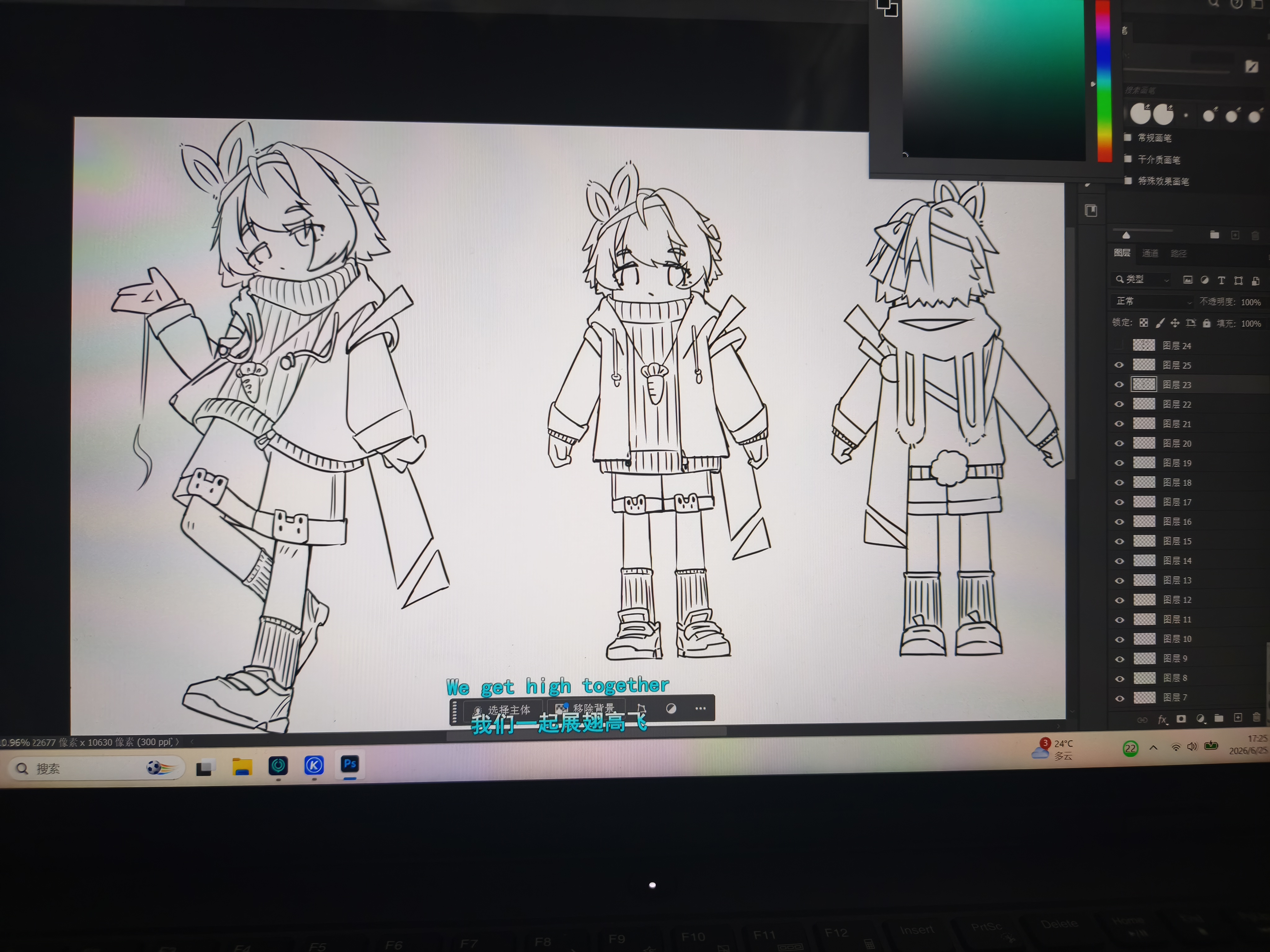Screen dimensions: 1270x952
Task: Click 选择主体 in contextual task bar
Action: click(x=502, y=710)
